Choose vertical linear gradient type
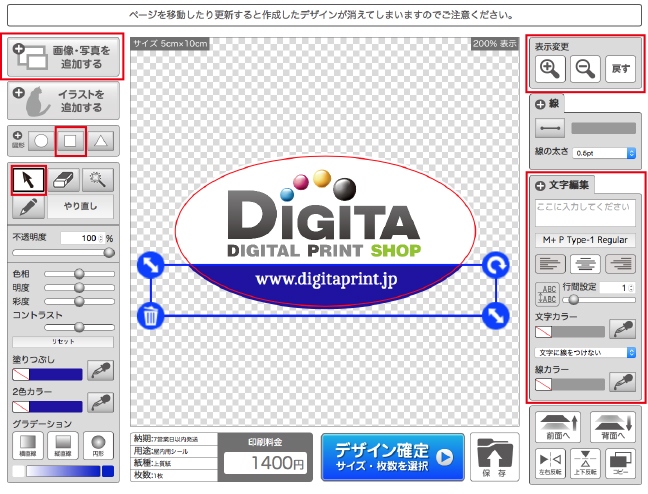 pyautogui.click(x=63, y=446)
